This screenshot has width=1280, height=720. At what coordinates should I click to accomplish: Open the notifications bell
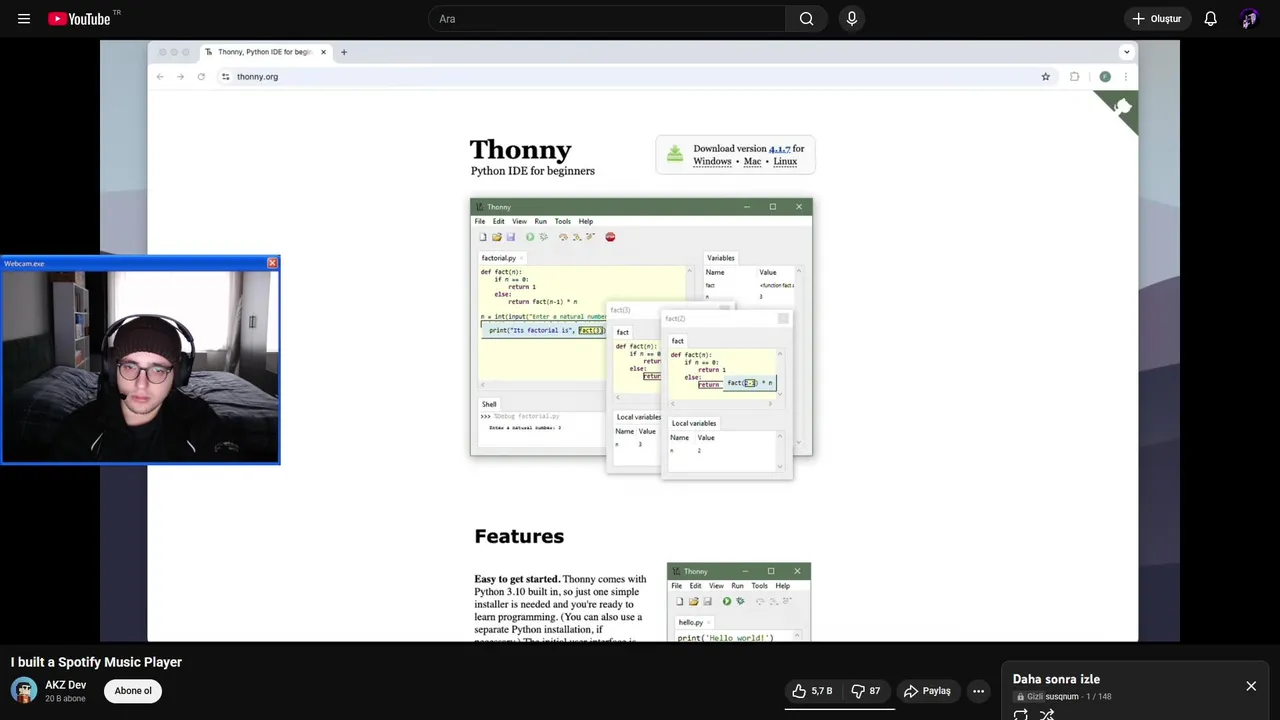[x=1210, y=19]
